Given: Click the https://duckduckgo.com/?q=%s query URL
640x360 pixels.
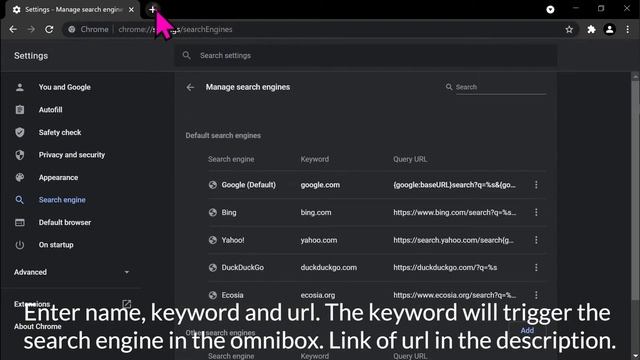Looking at the screenshot, I should click(445, 267).
